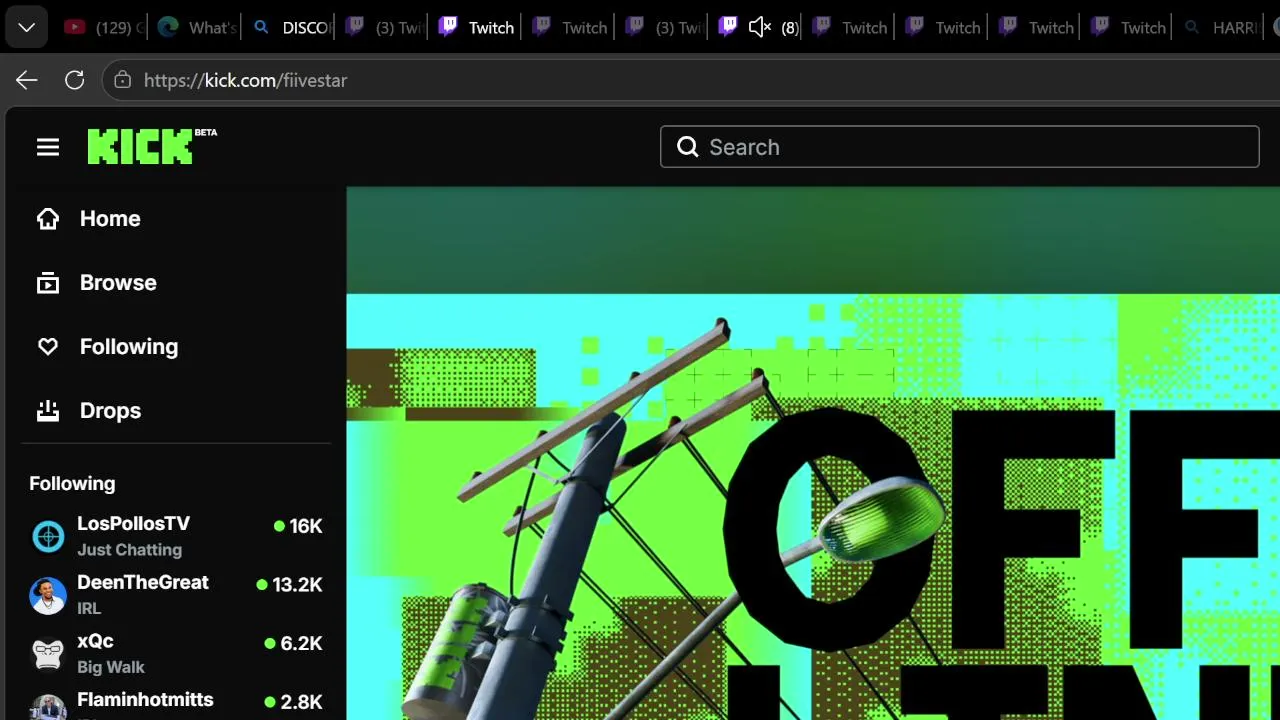View site information via the lock icon
Screen dimensions: 1280x720
pos(123,80)
